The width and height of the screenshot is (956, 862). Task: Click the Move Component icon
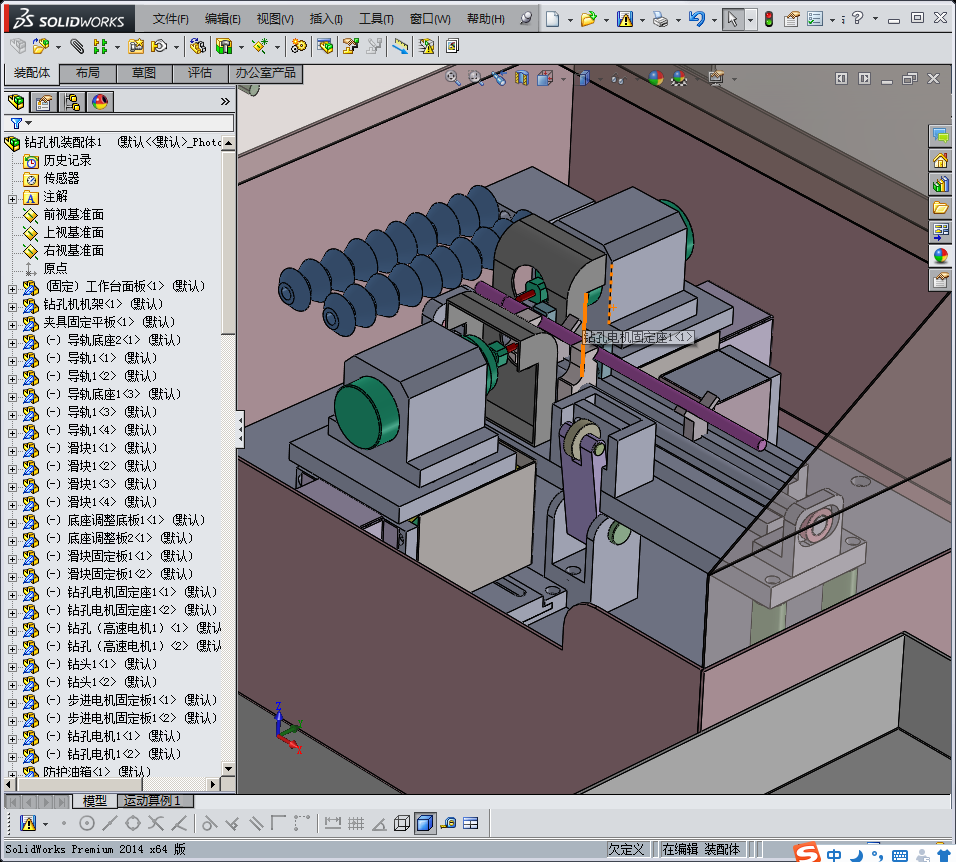tap(159, 46)
